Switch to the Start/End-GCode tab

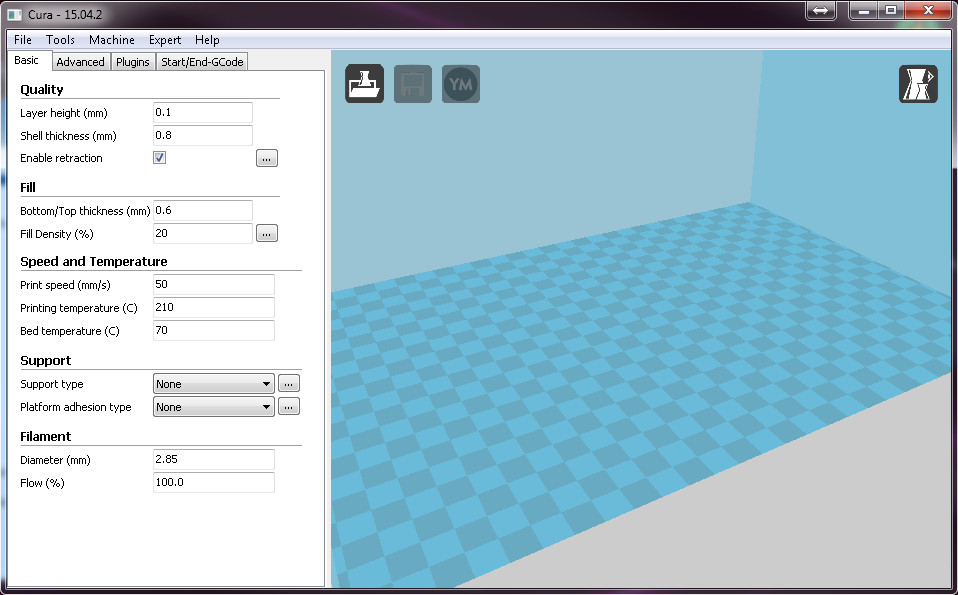(x=202, y=62)
